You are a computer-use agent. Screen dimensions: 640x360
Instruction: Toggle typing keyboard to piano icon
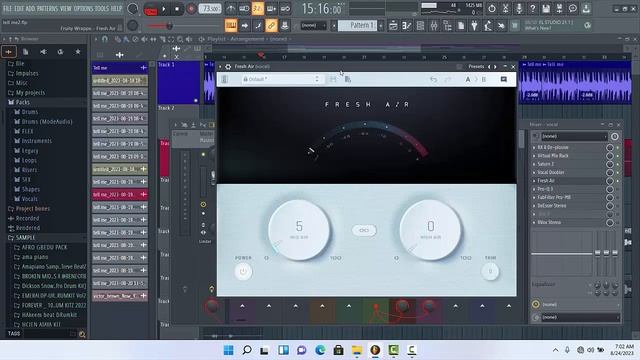(231, 25)
